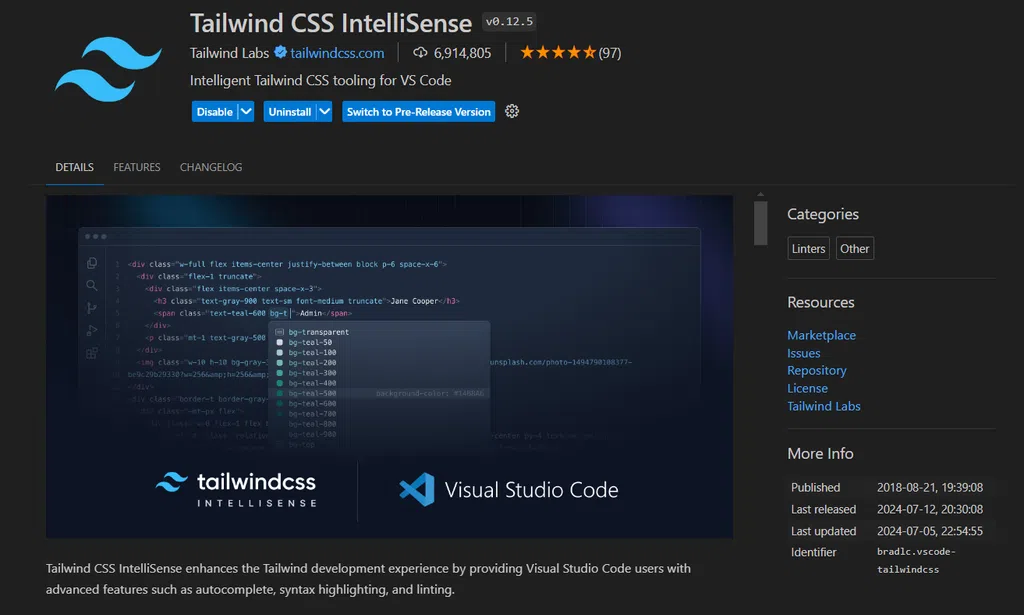Select the Other category tag
The height and width of the screenshot is (615, 1024).
pyautogui.click(x=854, y=249)
